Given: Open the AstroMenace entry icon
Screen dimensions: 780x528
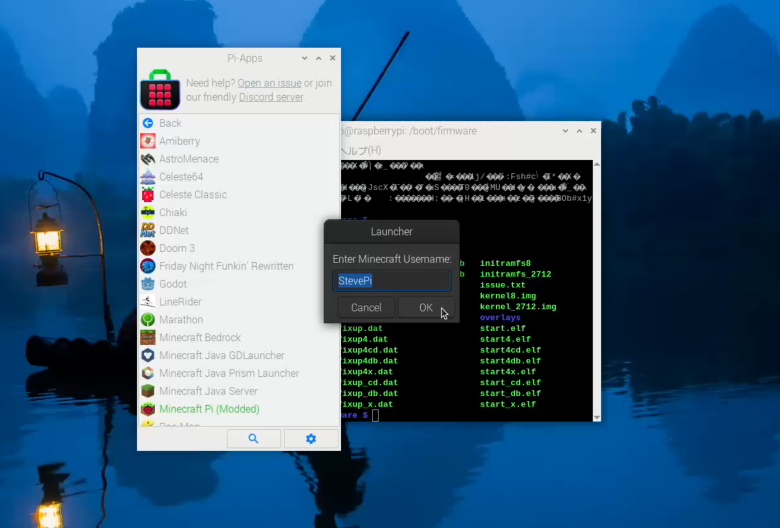Looking at the screenshot, I should click(x=148, y=159).
